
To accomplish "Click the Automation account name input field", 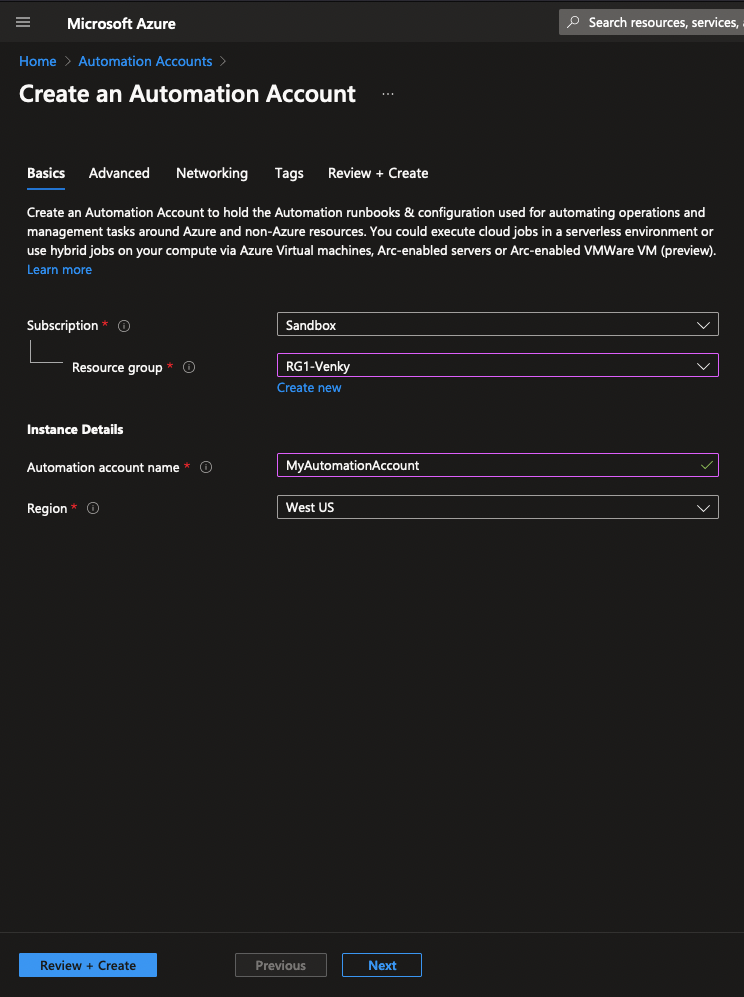I will click(x=498, y=465).
